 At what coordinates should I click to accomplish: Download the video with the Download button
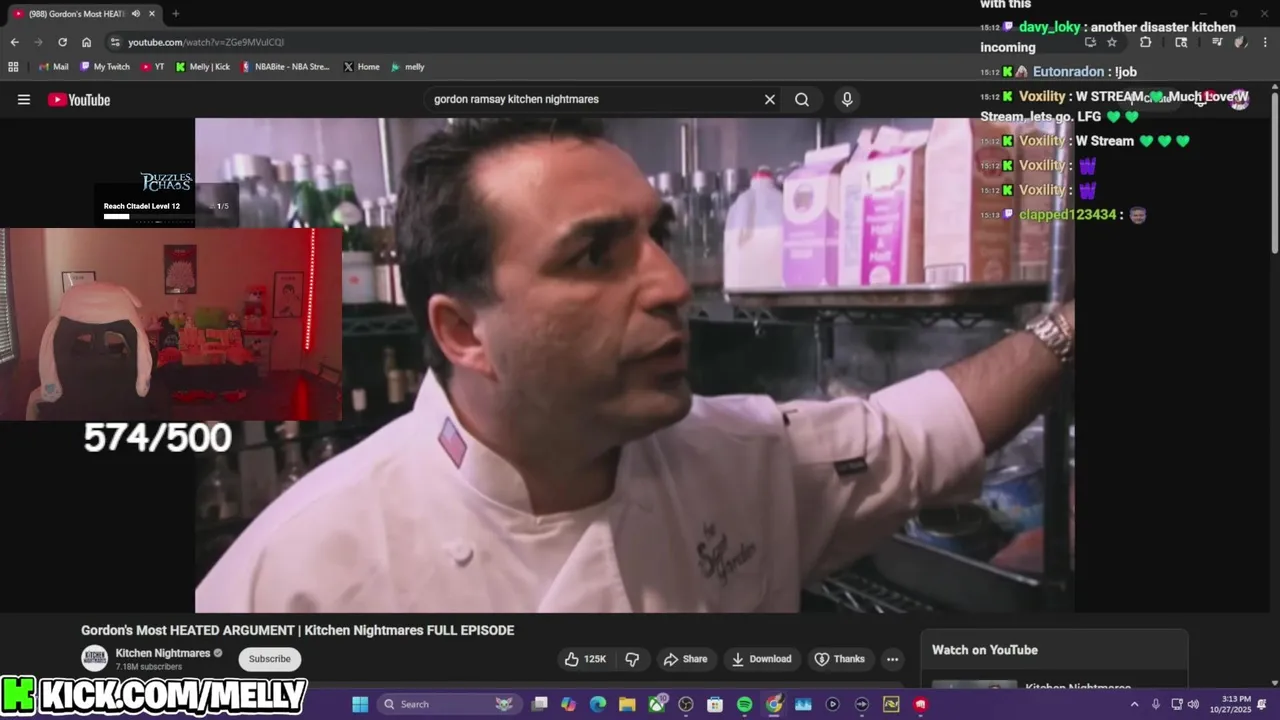[761, 659]
